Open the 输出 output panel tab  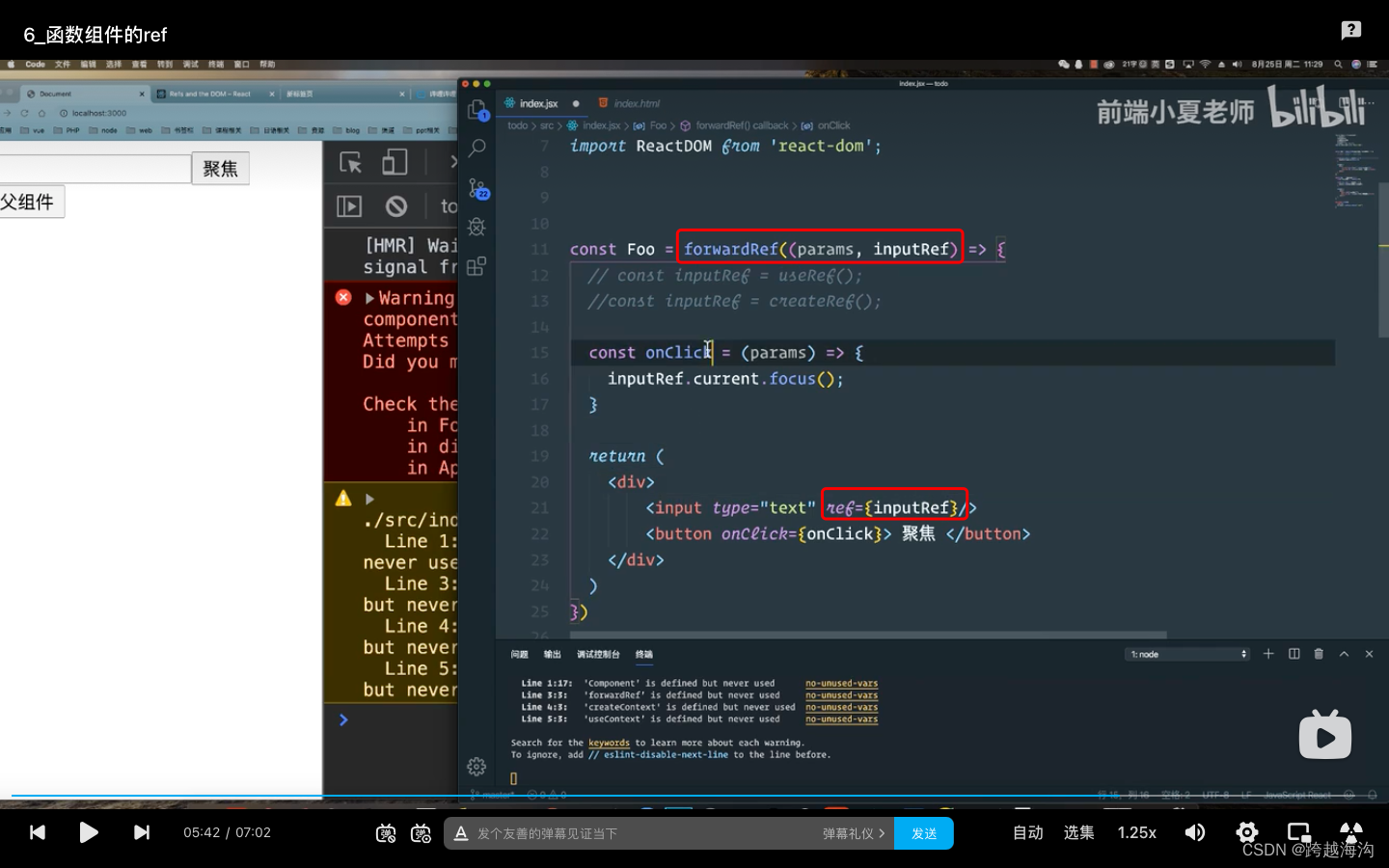coord(552,654)
